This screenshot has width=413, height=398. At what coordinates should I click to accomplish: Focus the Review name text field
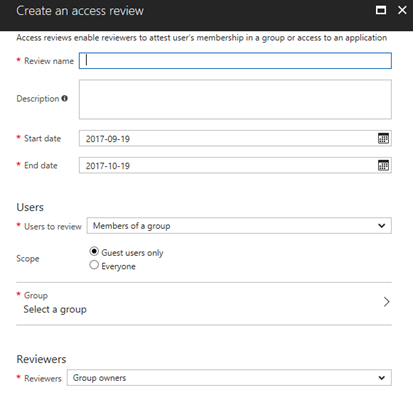click(235, 61)
